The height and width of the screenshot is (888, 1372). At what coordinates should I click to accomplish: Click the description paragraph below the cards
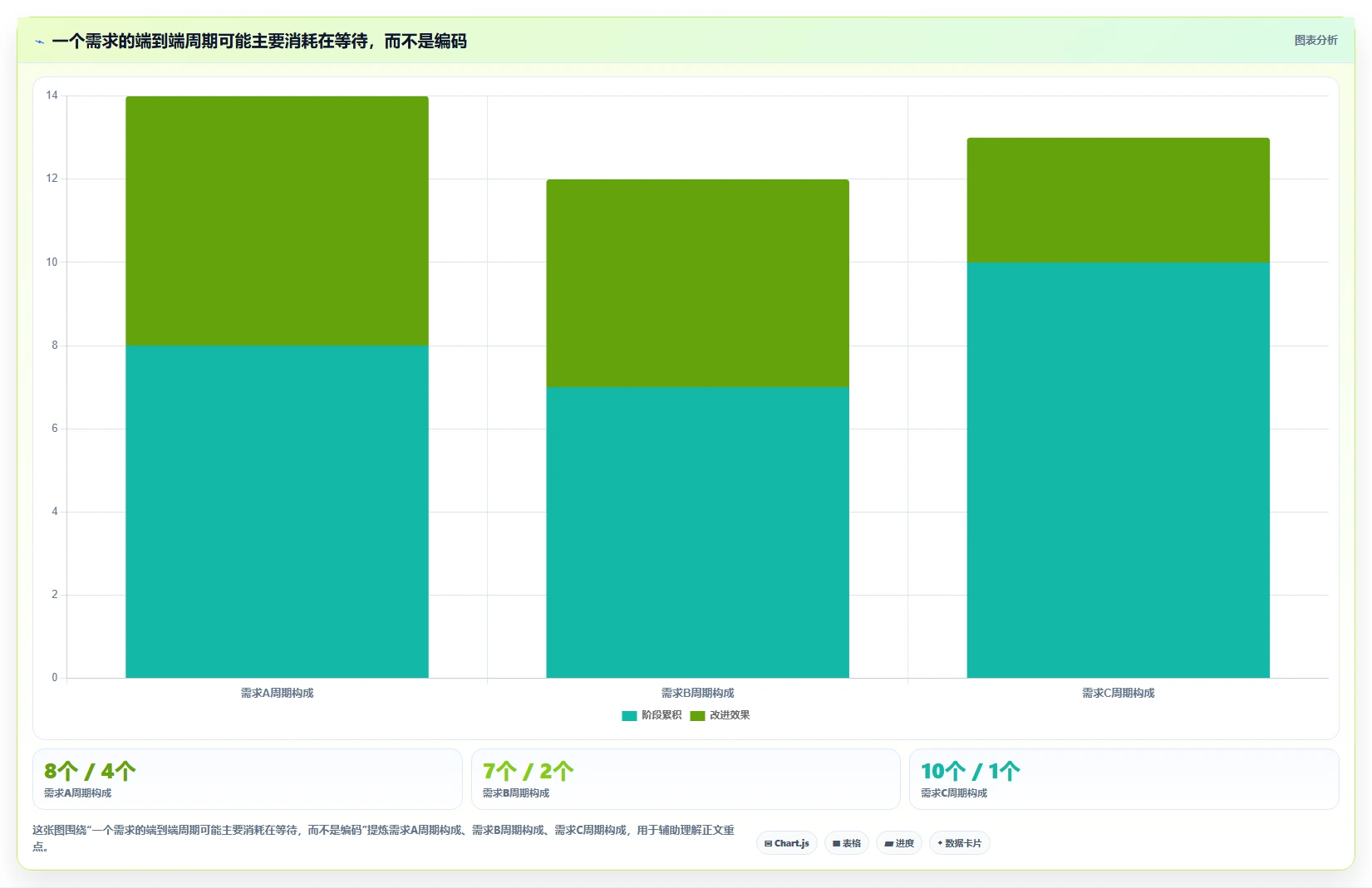click(383, 838)
